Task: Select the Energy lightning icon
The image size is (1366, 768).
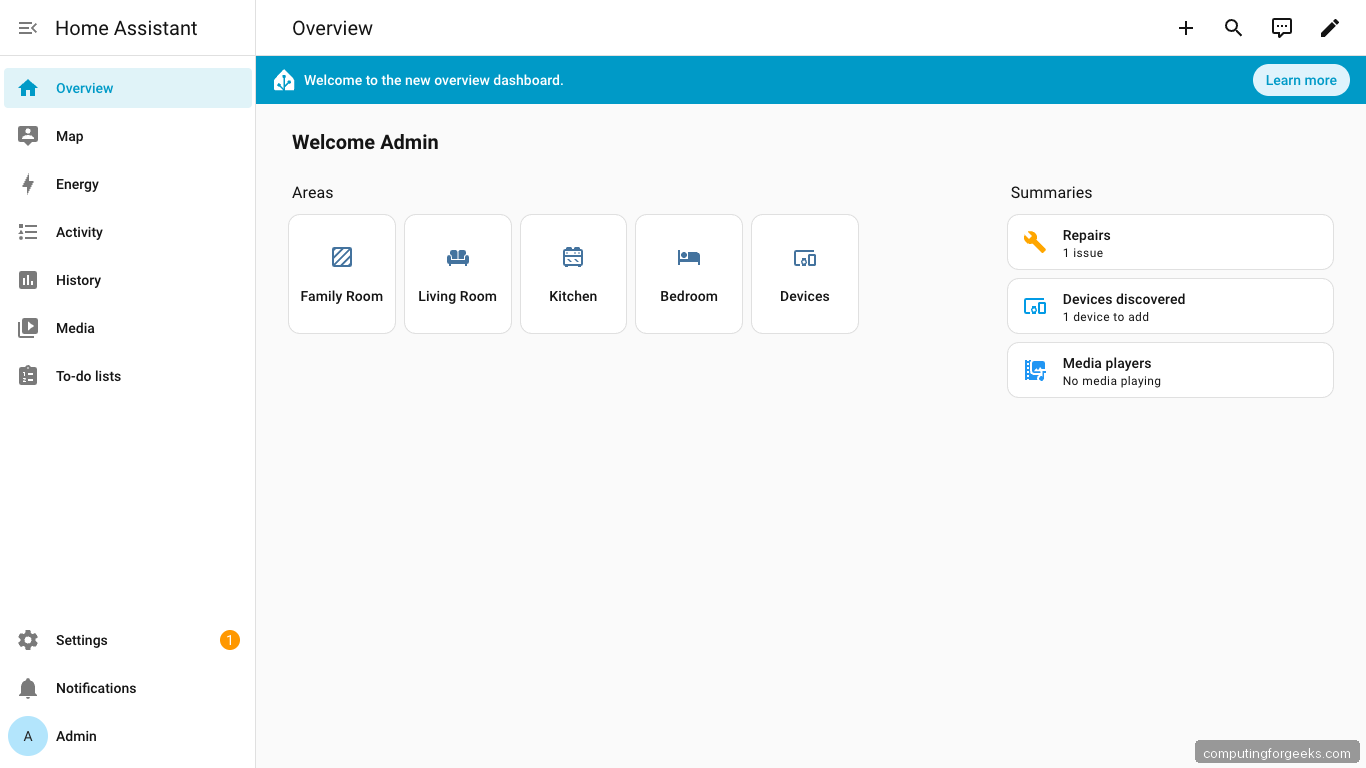Action: [28, 184]
